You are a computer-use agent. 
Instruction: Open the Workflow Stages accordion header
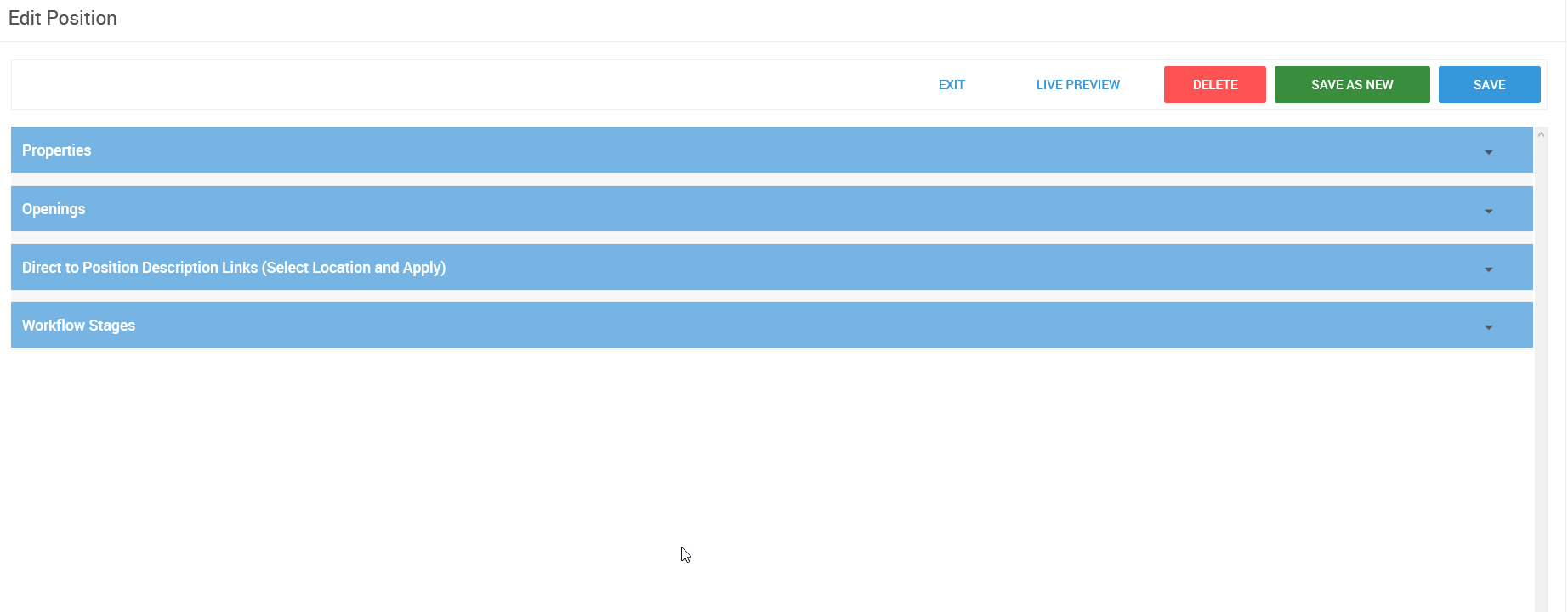(x=771, y=325)
